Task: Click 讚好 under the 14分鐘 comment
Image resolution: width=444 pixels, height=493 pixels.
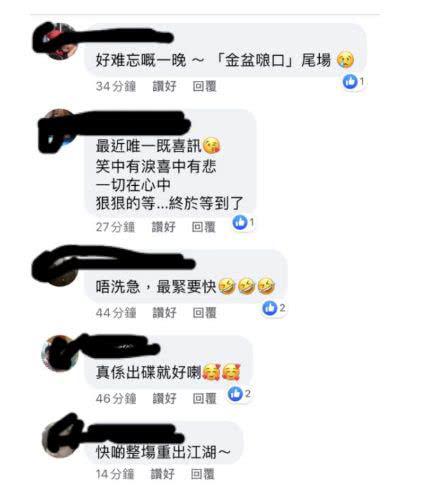Action: pos(163,474)
